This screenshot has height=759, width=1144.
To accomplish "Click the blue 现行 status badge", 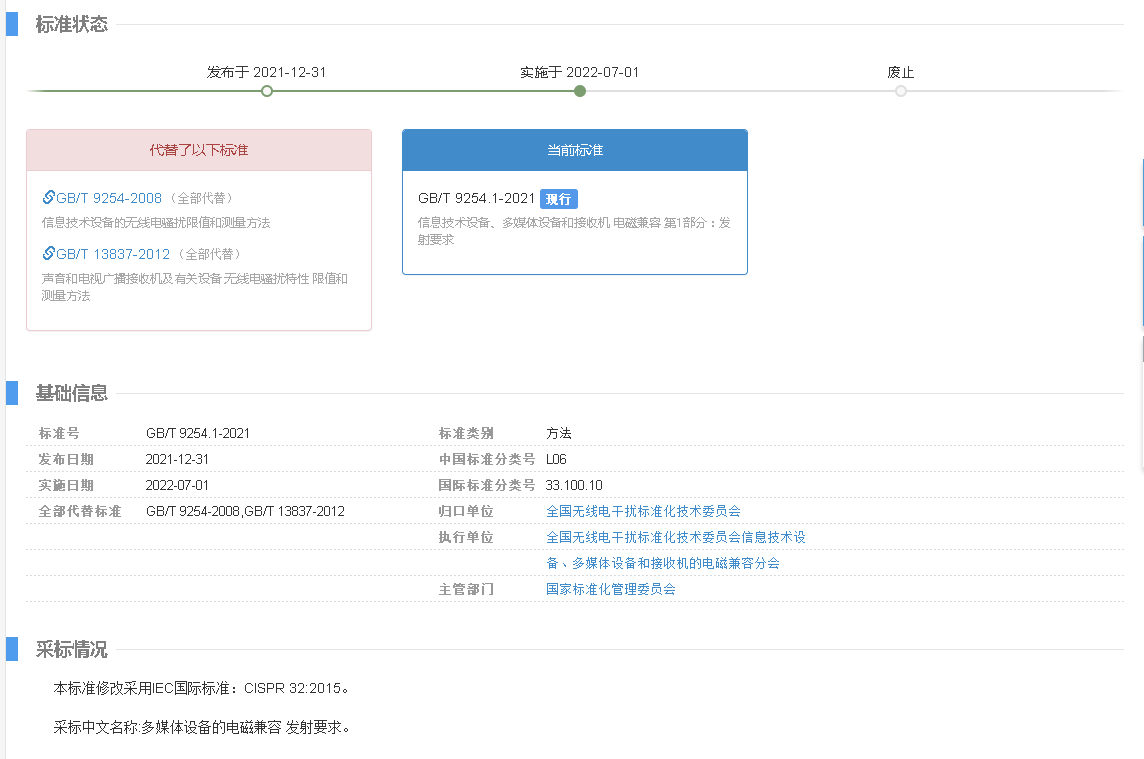I will point(558,199).
